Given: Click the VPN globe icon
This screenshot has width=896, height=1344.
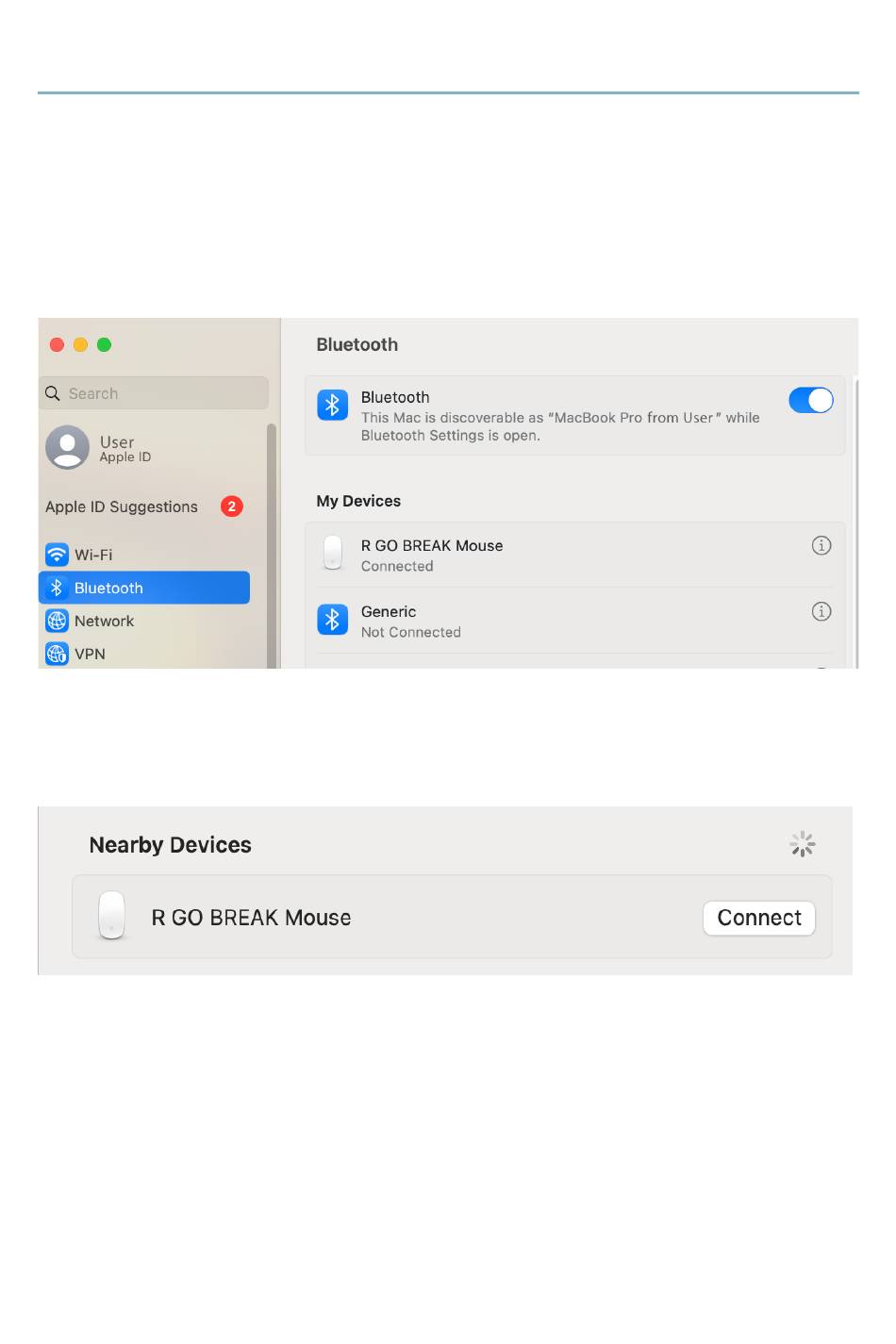Looking at the screenshot, I should (x=57, y=654).
